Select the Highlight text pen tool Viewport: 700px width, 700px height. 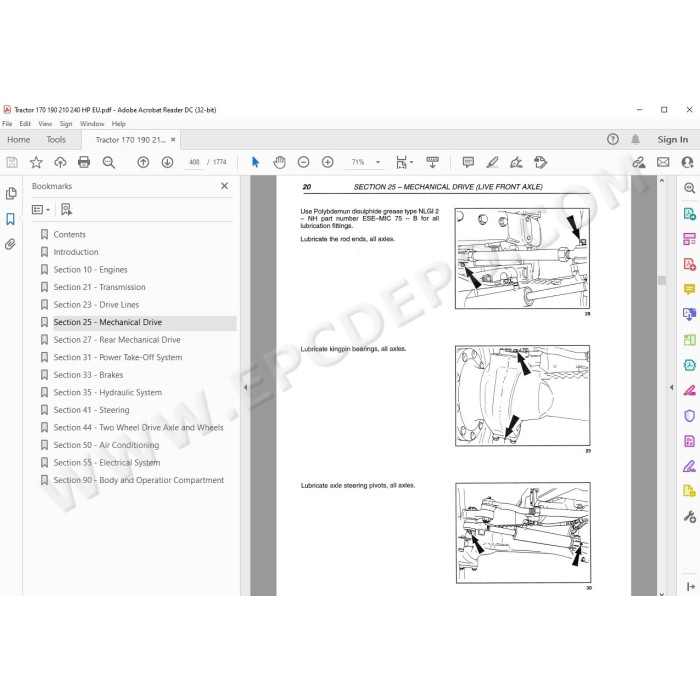(492, 162)
